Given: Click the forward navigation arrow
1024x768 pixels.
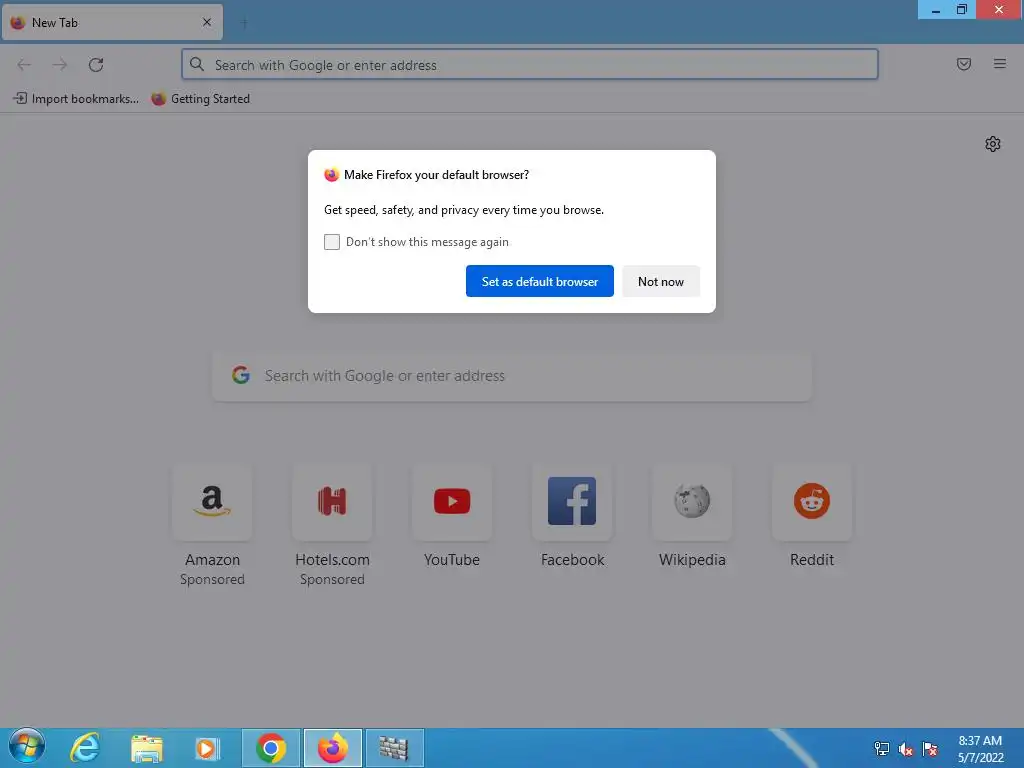Looking at the screenshot, I should [60, 65].
